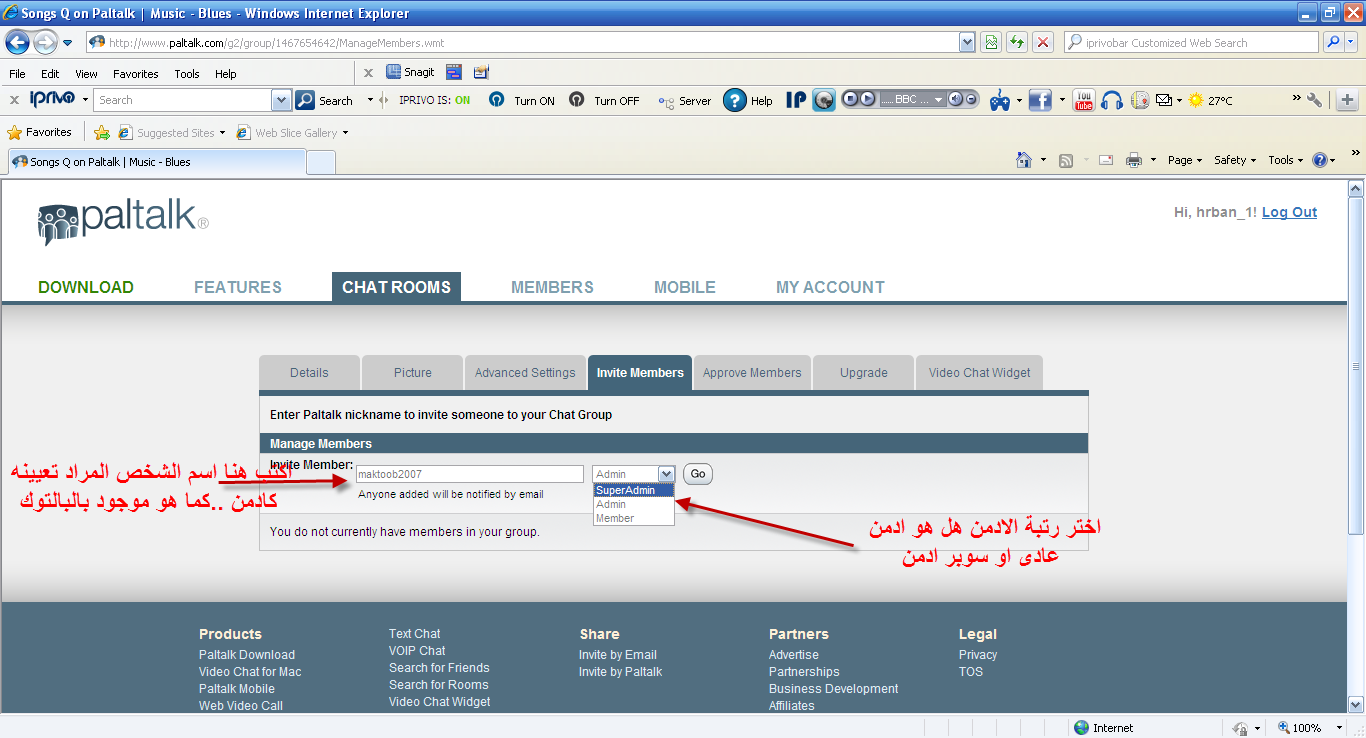The width and height of the screenshot is (1366, 738).
Task: Click the radio Play button in toolbar
Action: pos(867,99)
